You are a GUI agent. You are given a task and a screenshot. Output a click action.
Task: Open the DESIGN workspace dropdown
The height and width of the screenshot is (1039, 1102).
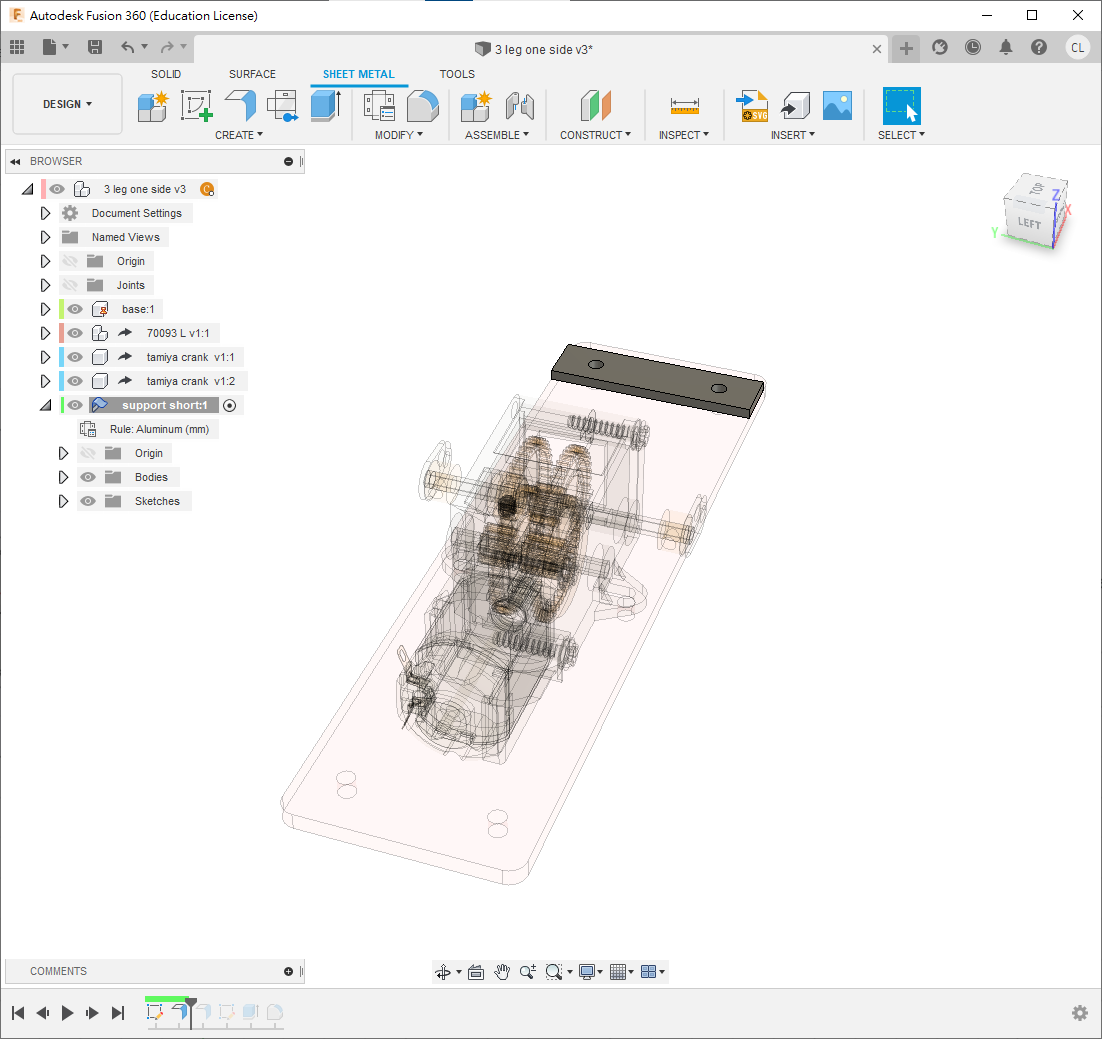67,104
